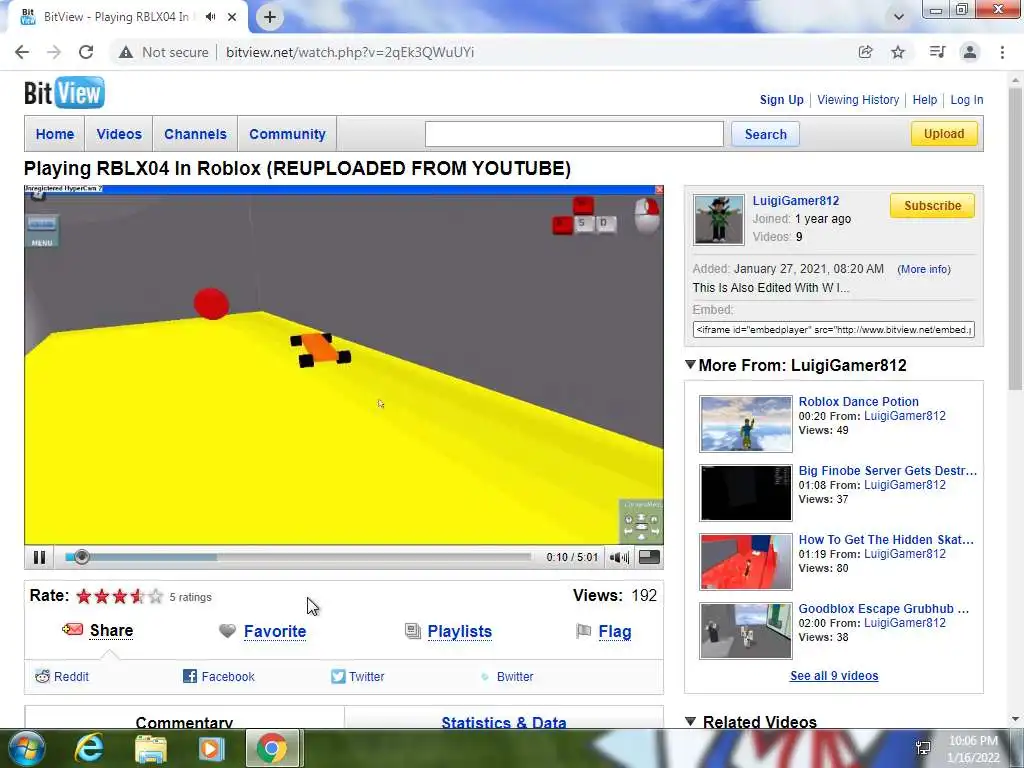The image size is (1024, 768).
Task: Expand description with More info link
Action: (923, 269)
